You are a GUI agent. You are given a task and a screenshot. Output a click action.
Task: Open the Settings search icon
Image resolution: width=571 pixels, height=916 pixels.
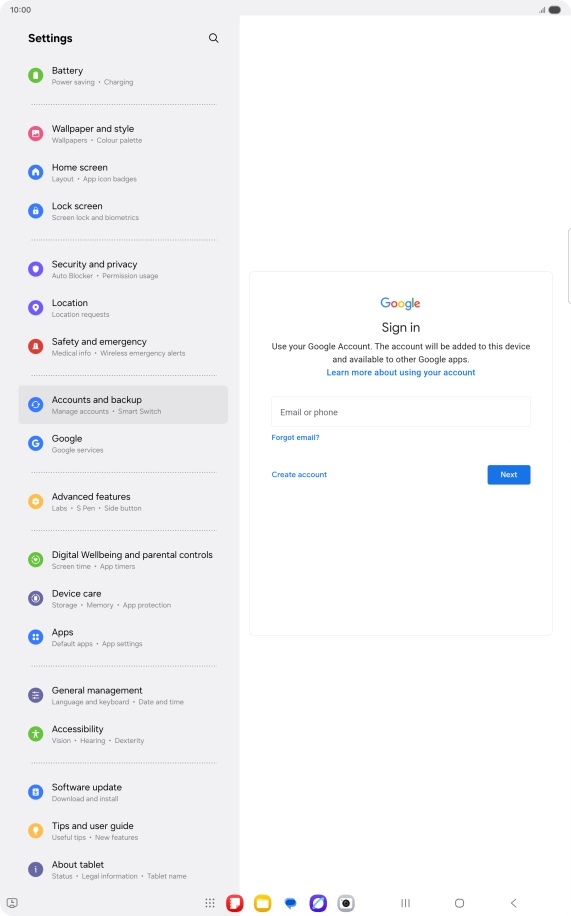(x=214, y=38)
